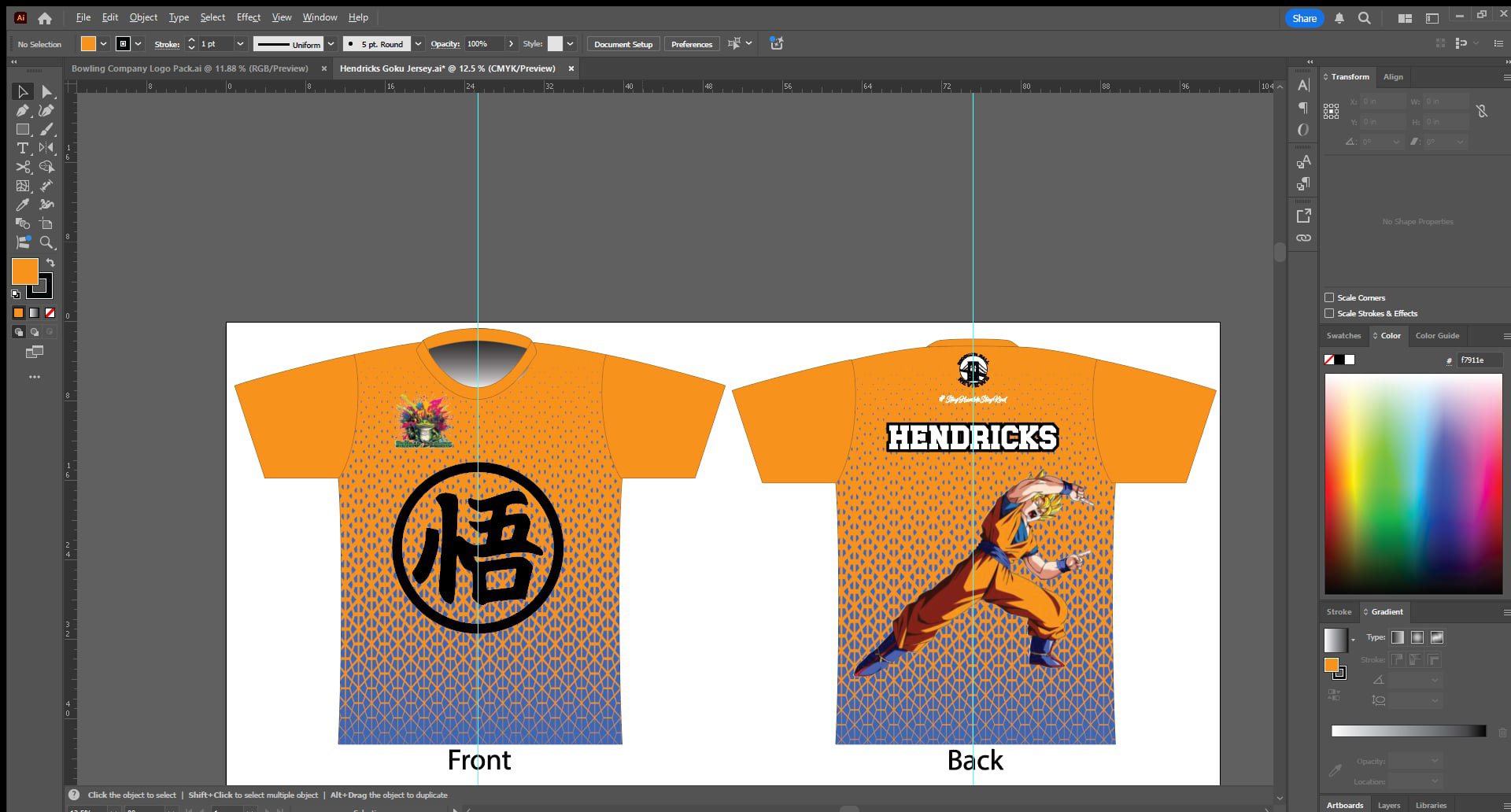Select the Selection tool arrow
Viewport: 1511px width, 812px height.
[x=23, y=92]
